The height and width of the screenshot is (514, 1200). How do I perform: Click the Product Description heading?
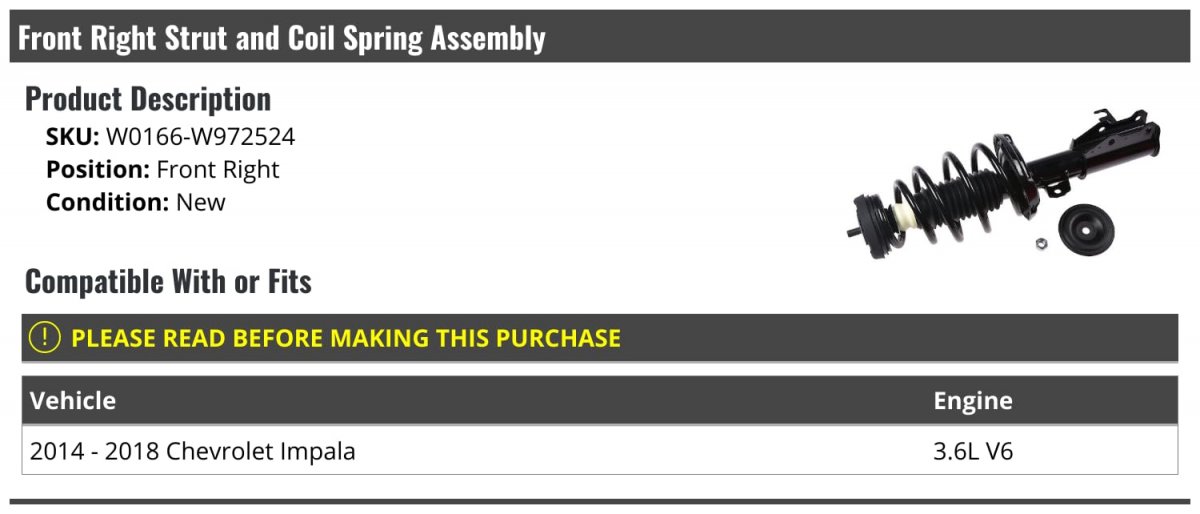pos(148,99)
